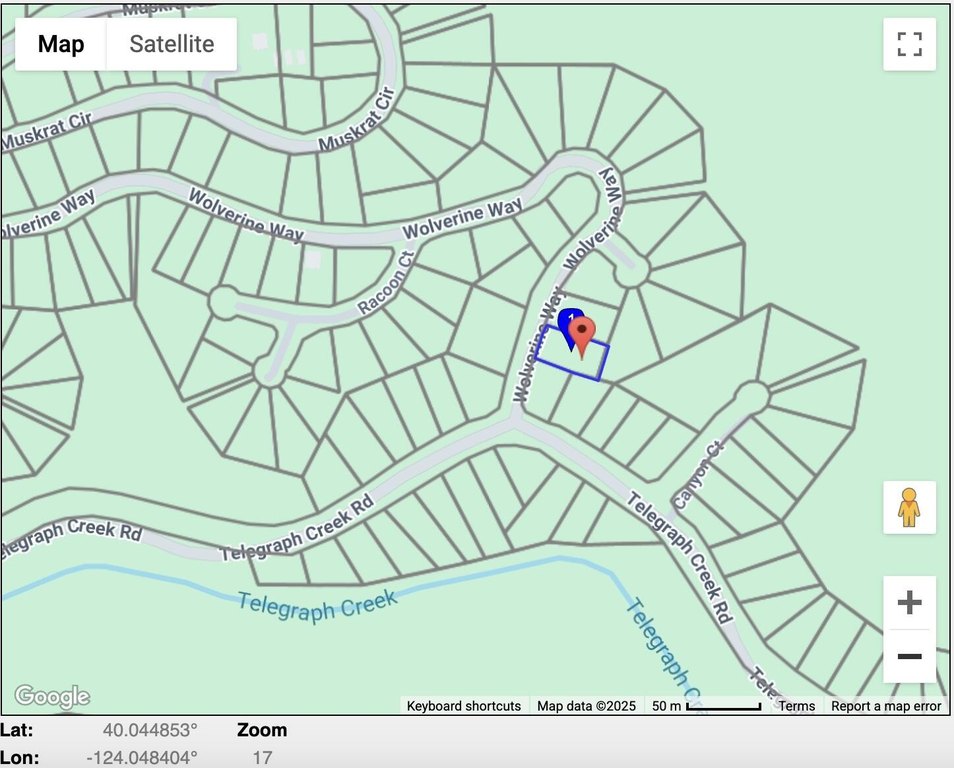Zoom out with the minus button

pos(909,656)
